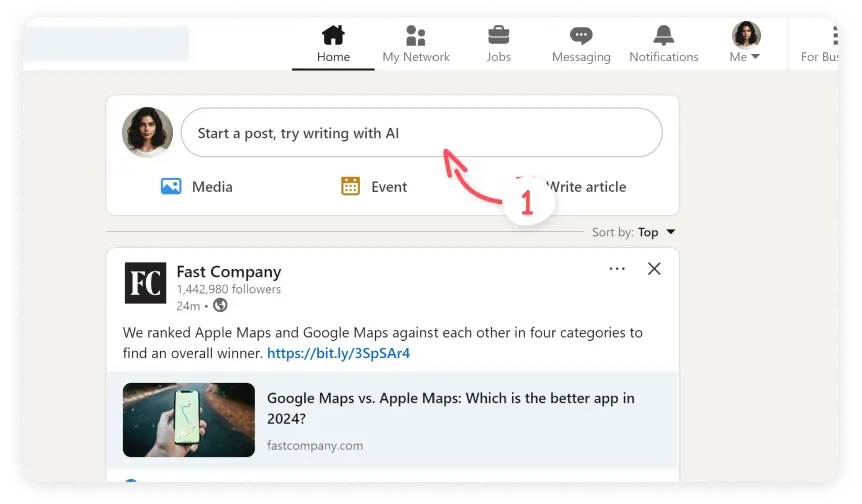Open the Sort by Top dropdown

(633, 232)
